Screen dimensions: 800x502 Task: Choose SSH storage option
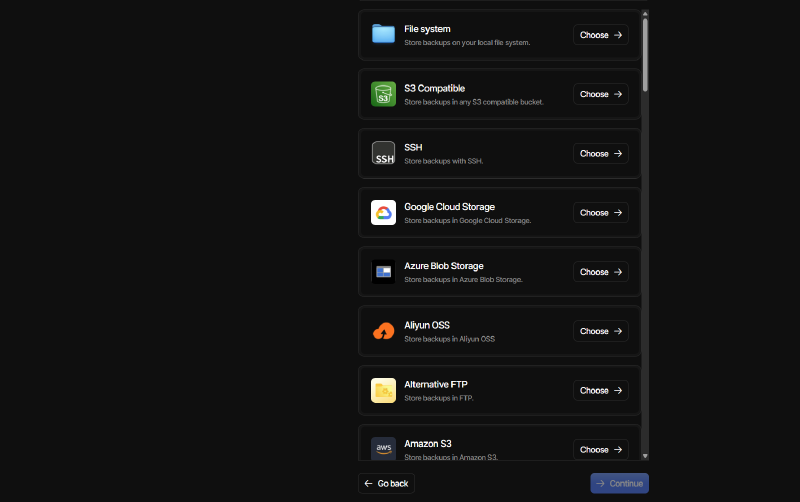click(601, 153)
